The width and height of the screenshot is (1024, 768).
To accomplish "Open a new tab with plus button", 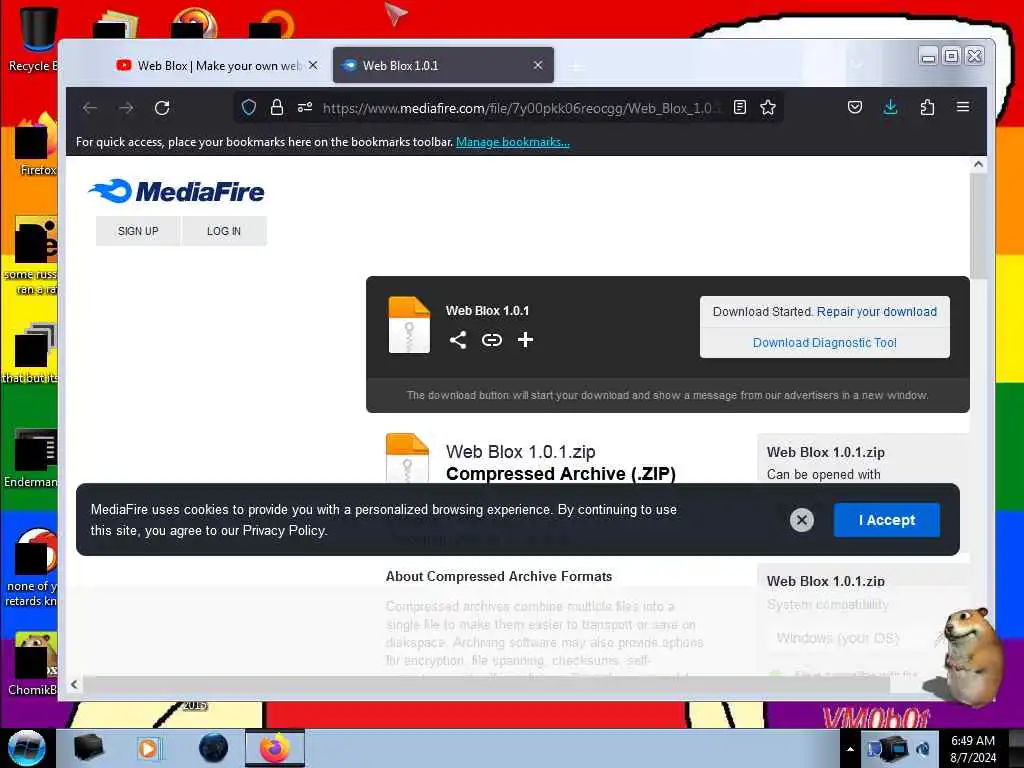I will 575,66.
